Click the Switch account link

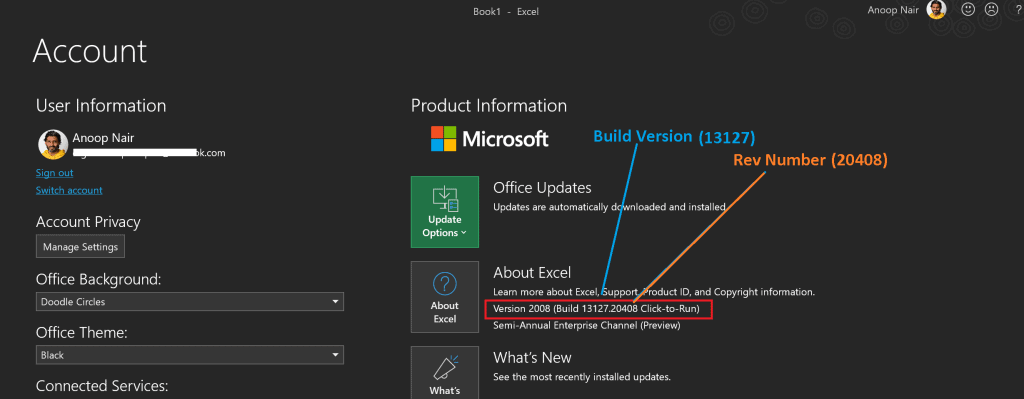click(69, 191)
